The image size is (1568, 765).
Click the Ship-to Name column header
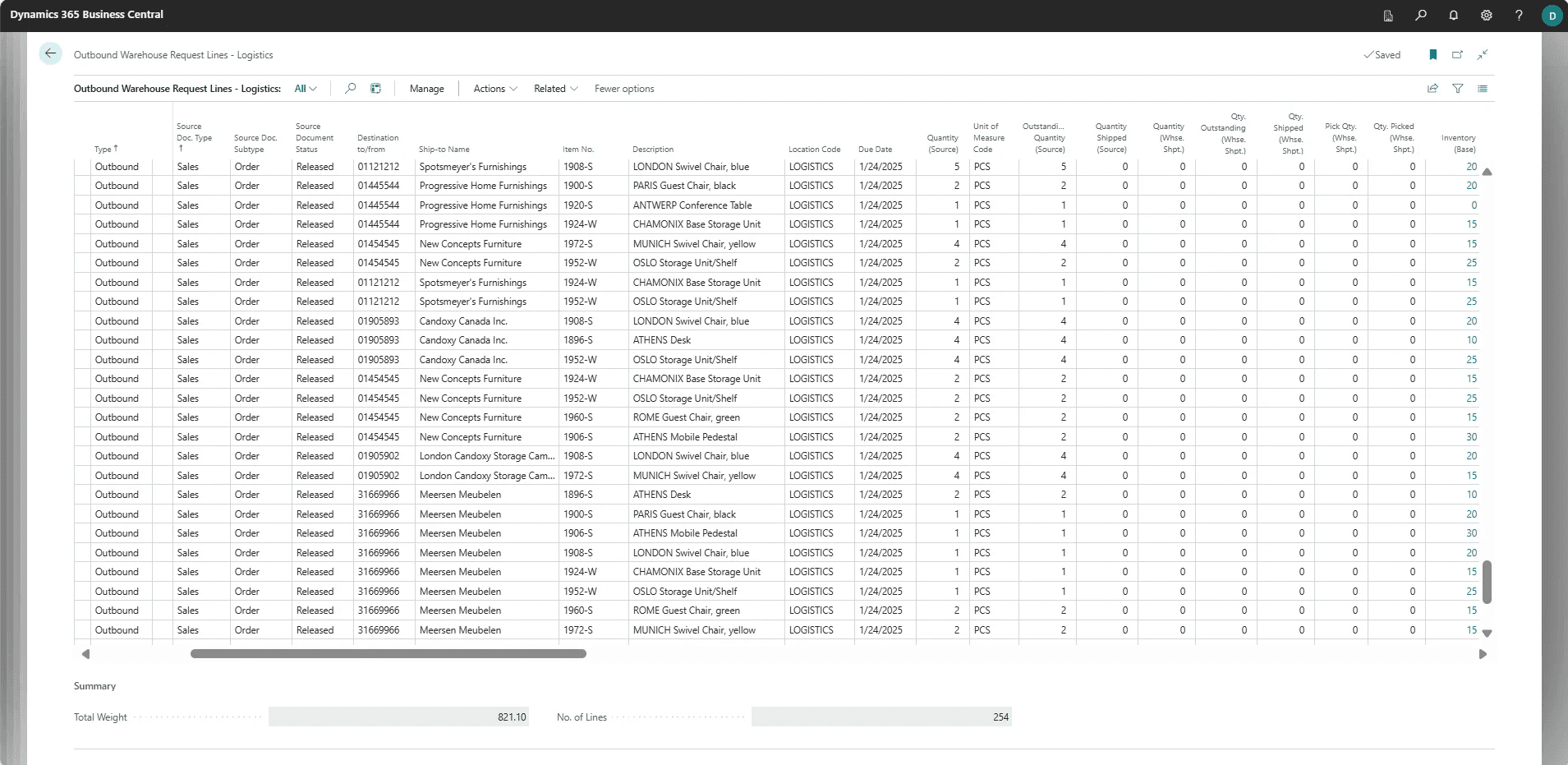click(x=444, y=150)
